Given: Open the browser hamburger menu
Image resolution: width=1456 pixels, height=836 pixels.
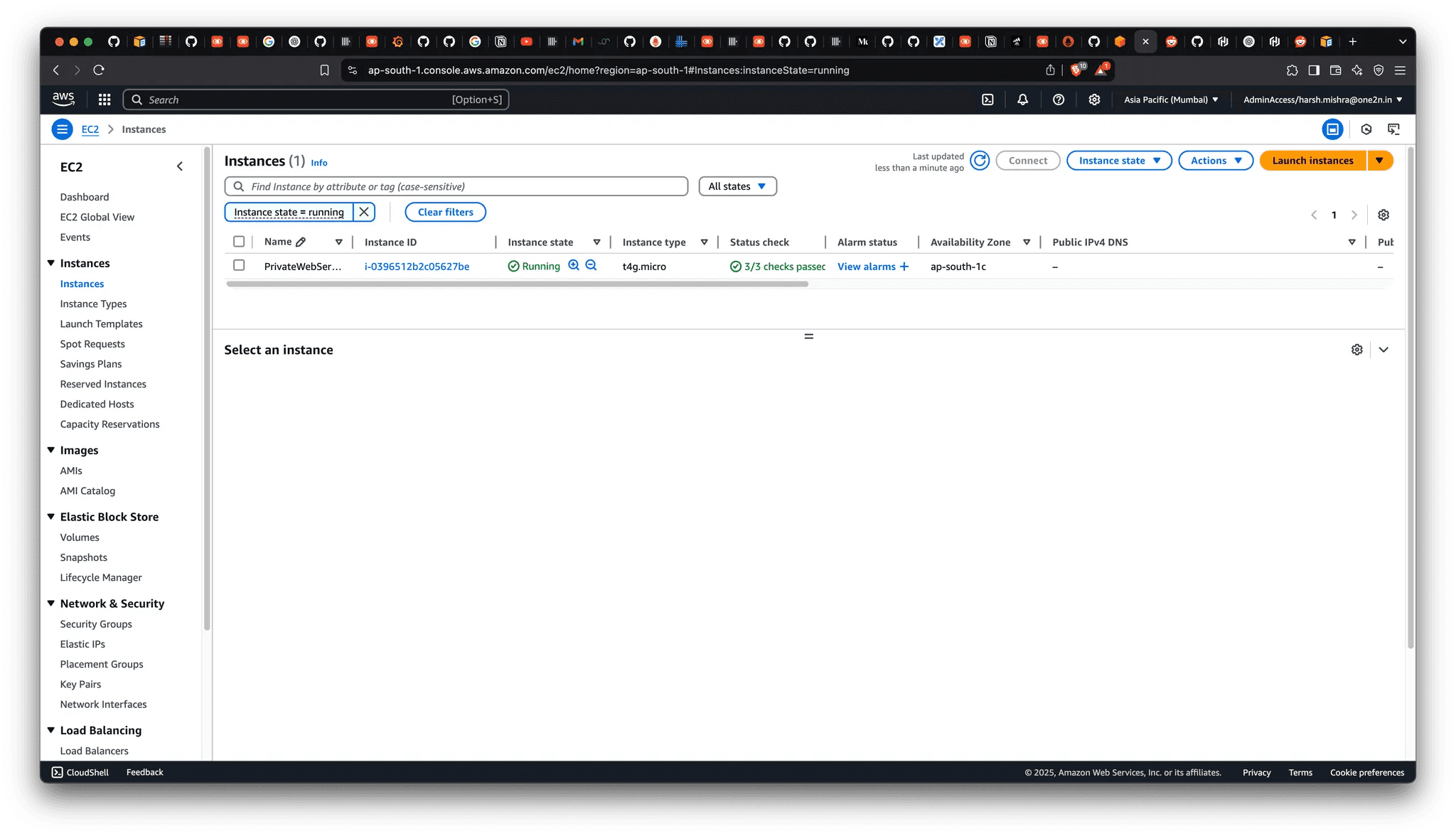Looking at the screenshot, I should (1400, 70).
